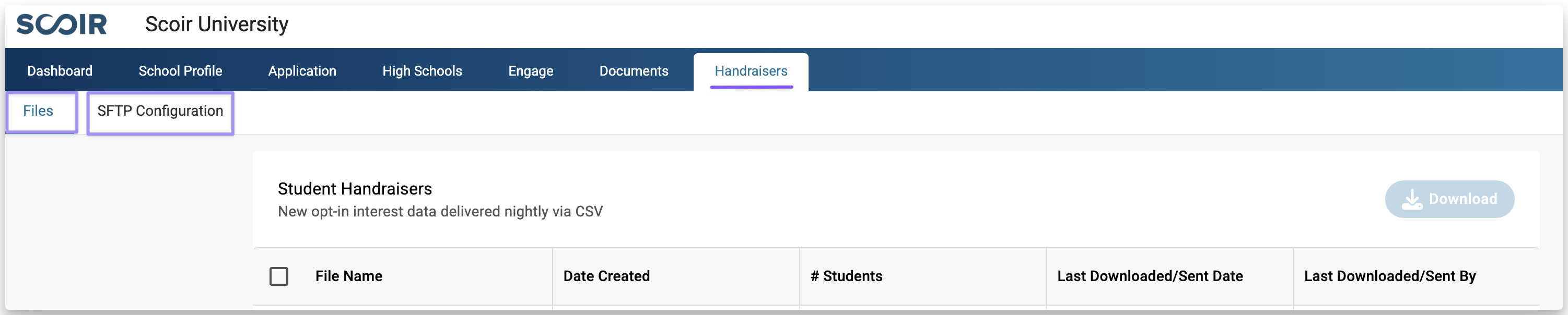Download the Student Handraisers files

click(x=1449, y=199)
